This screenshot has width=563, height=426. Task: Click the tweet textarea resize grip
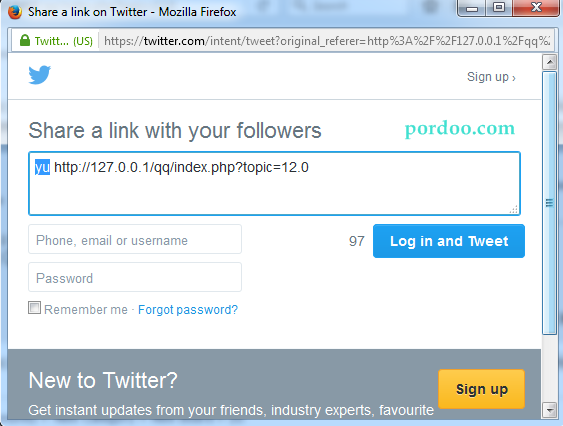pos(514,209)
